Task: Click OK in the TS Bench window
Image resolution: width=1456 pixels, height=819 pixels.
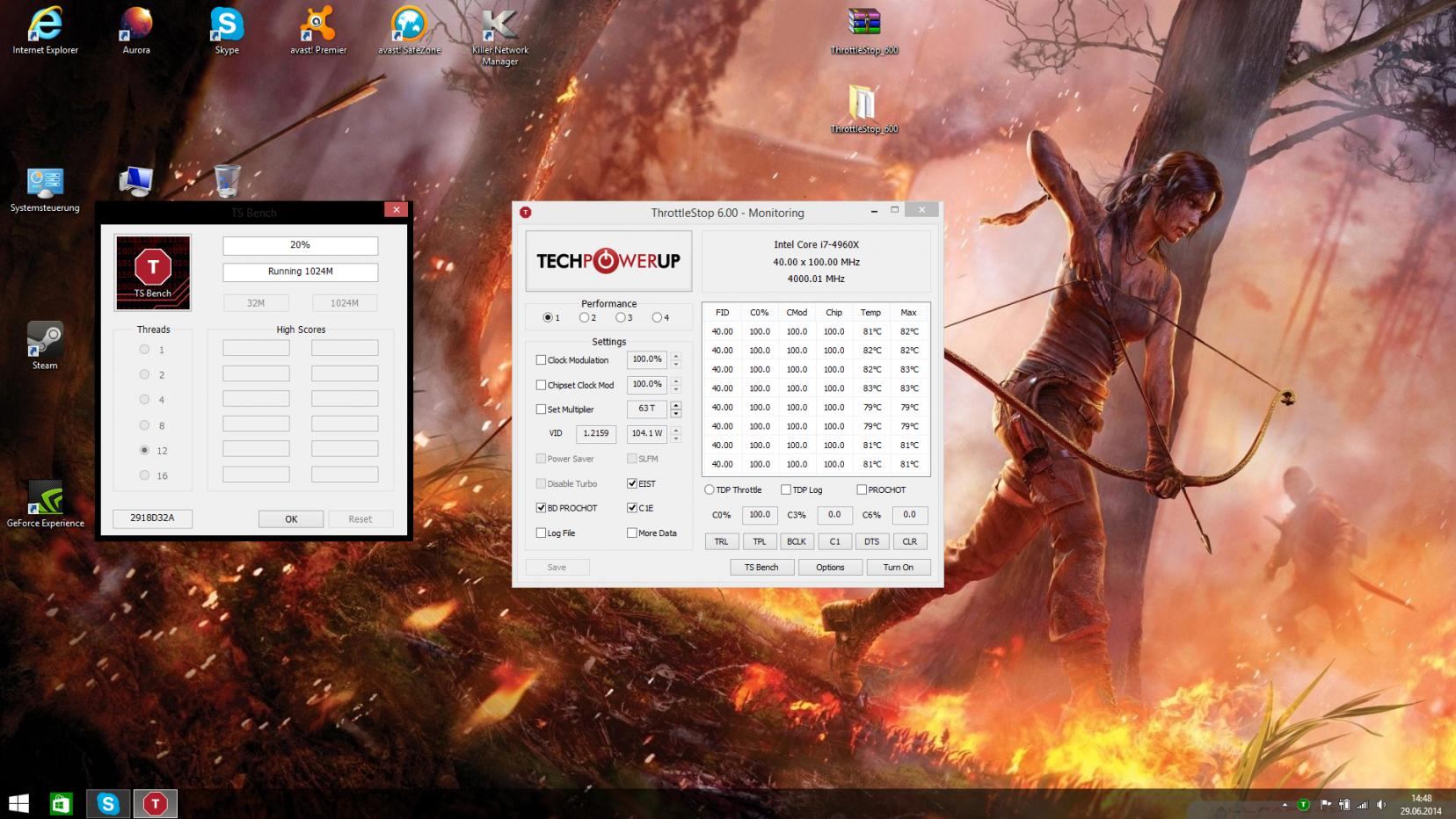Action: coord(291,519)
